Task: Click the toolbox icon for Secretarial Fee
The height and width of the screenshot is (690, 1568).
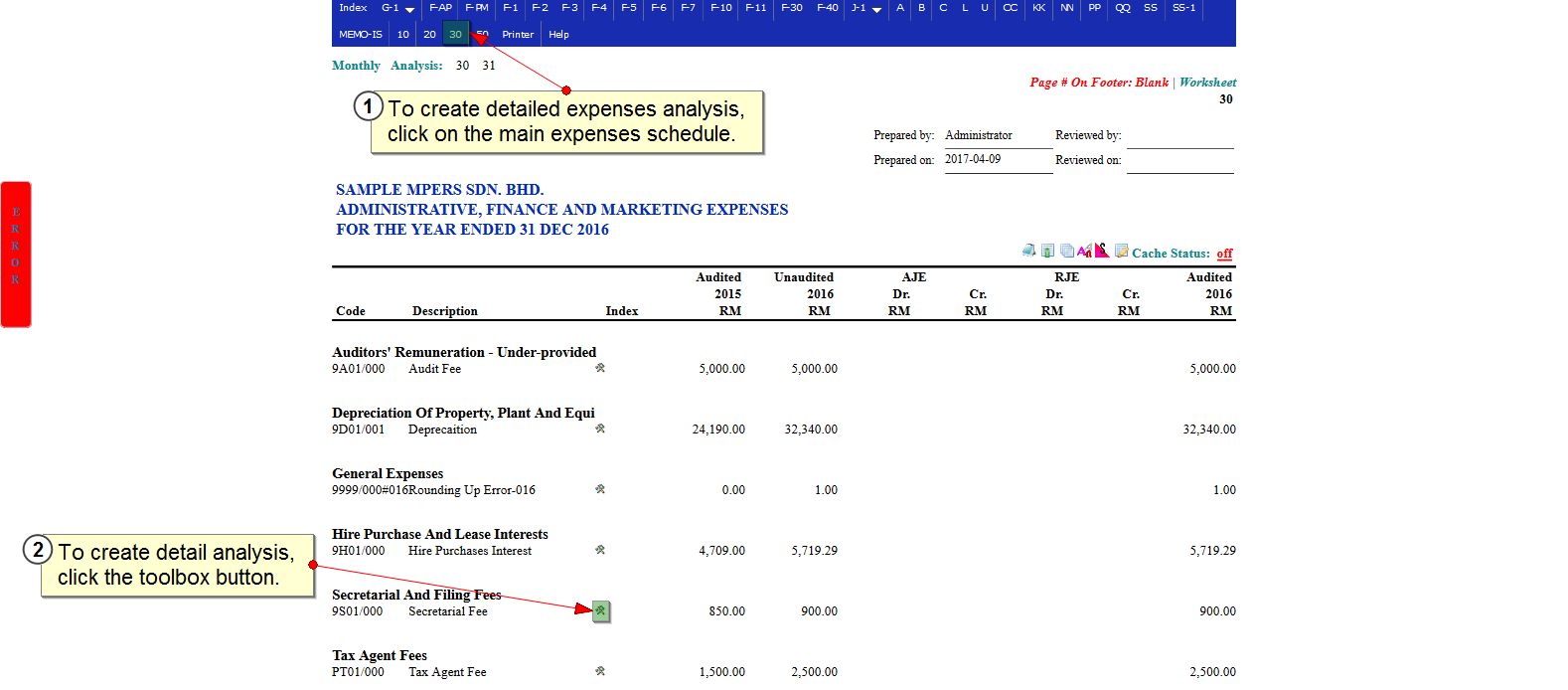Action: [600, 610]
